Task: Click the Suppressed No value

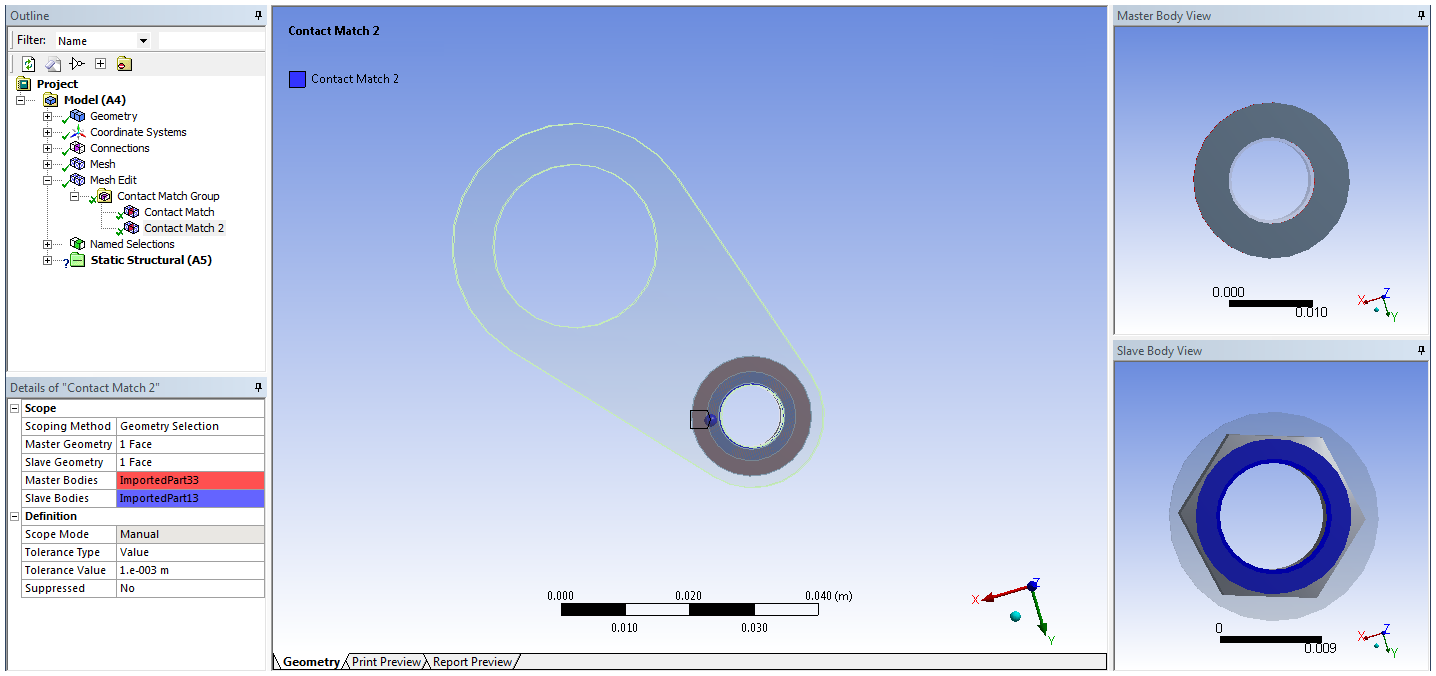Action: (x=191, y=588)
